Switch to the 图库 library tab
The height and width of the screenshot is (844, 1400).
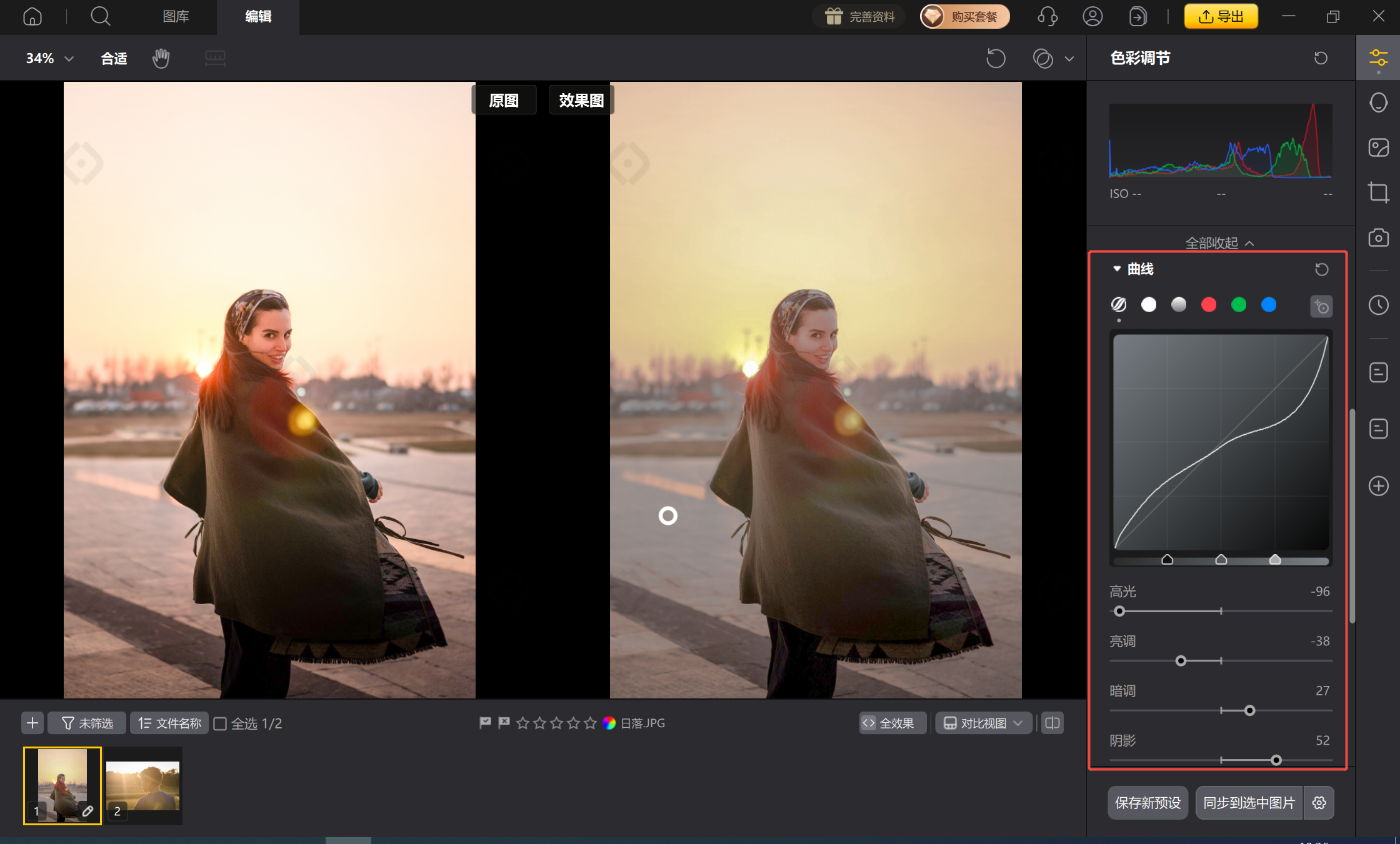176,16
